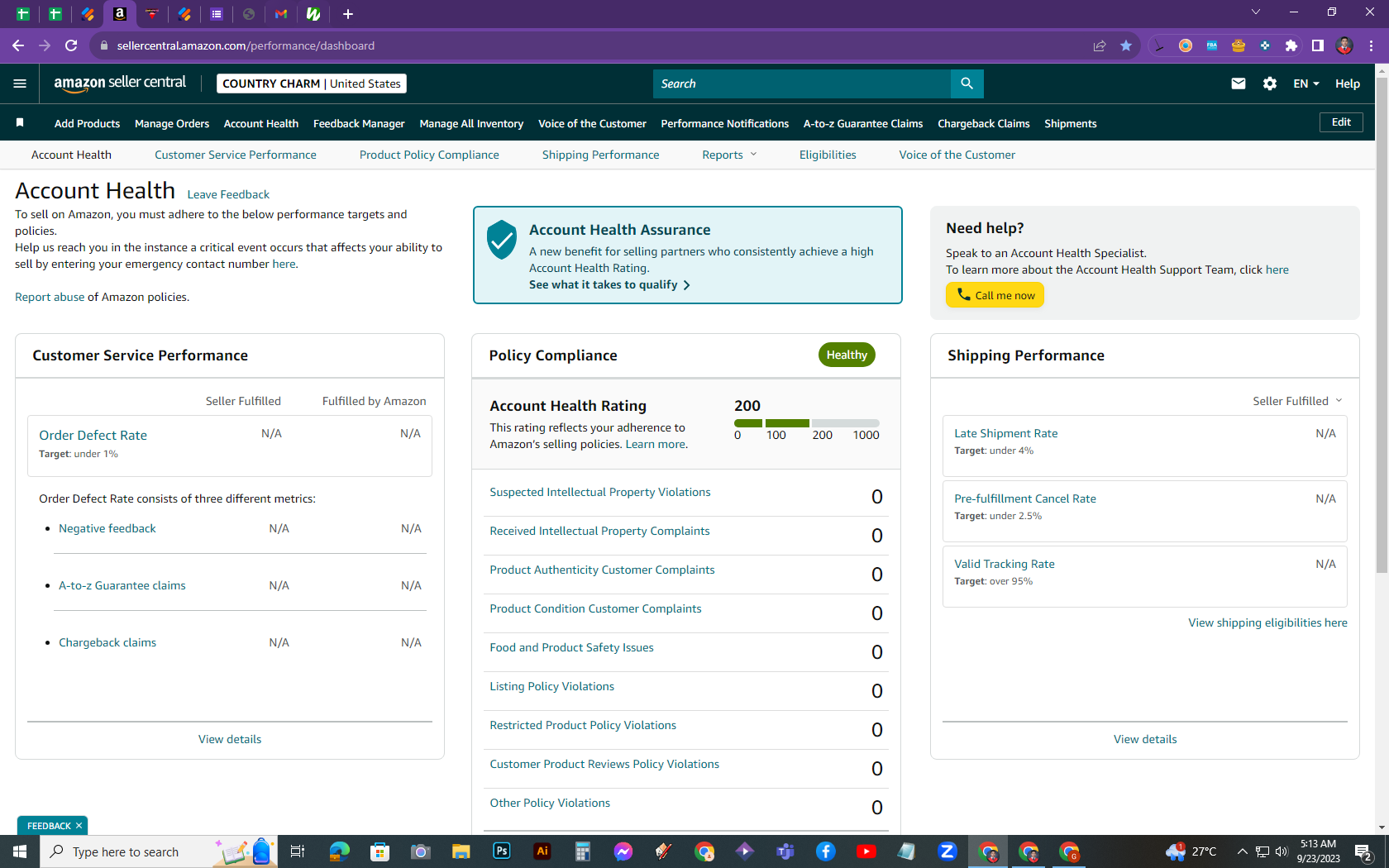
Task: Switch to the Eligibilities tab
Action: [x=828, y=155]
